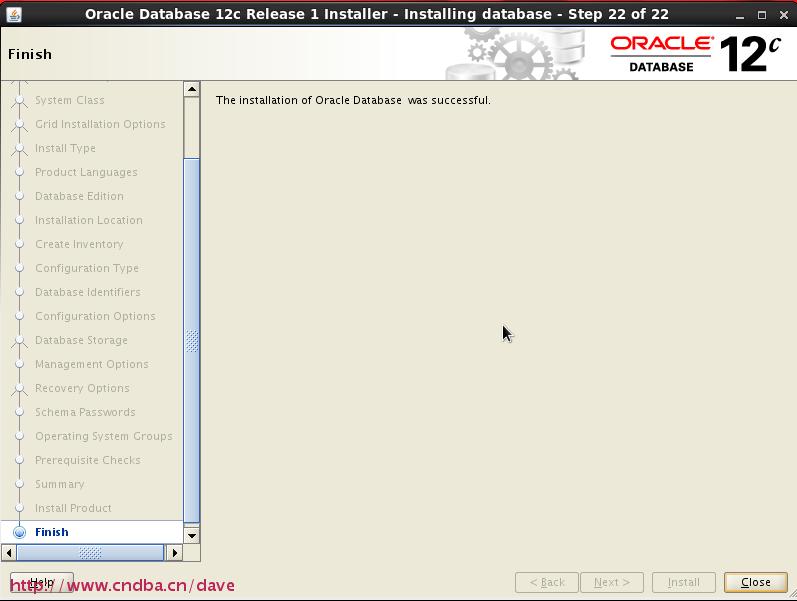
Task: Select the Create Inventory step
Action: pyautogui.click(x=79, y=244)
